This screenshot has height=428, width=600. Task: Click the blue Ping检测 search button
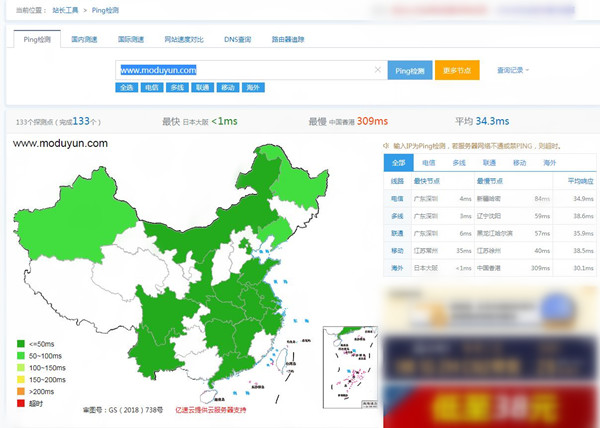click(x=409, y=71)
